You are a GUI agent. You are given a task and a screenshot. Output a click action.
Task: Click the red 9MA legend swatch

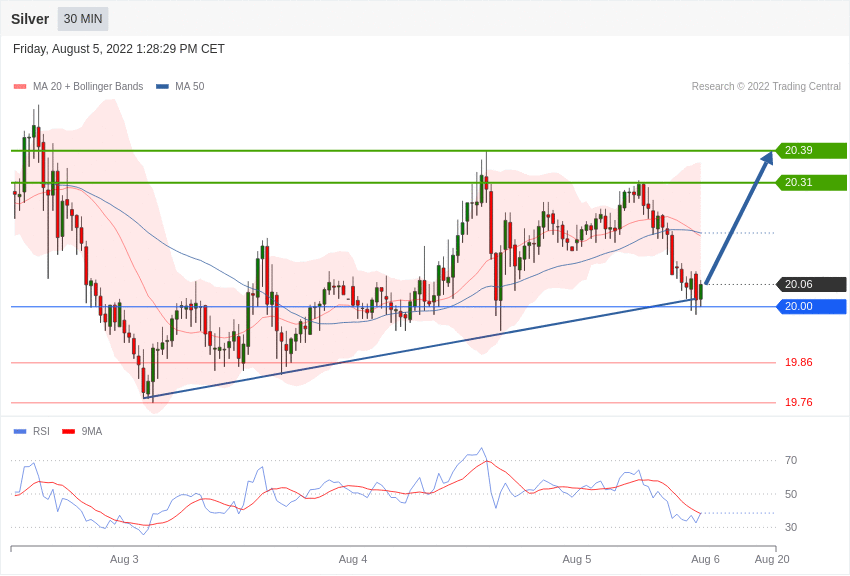click(68, 431)
